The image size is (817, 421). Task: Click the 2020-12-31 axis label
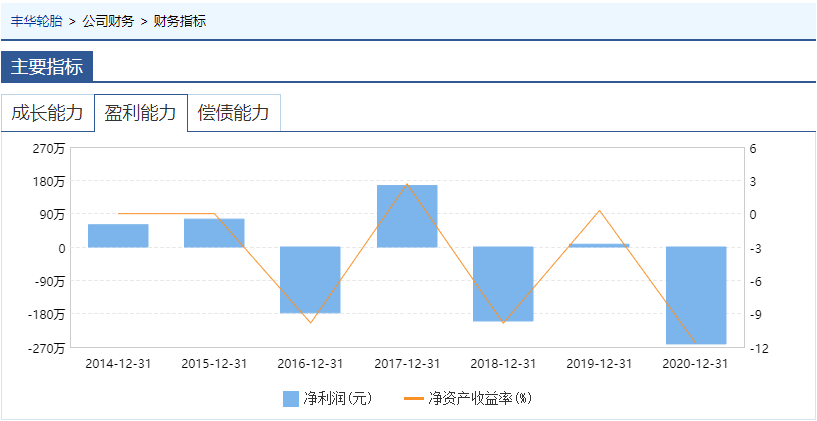(695, 363)
